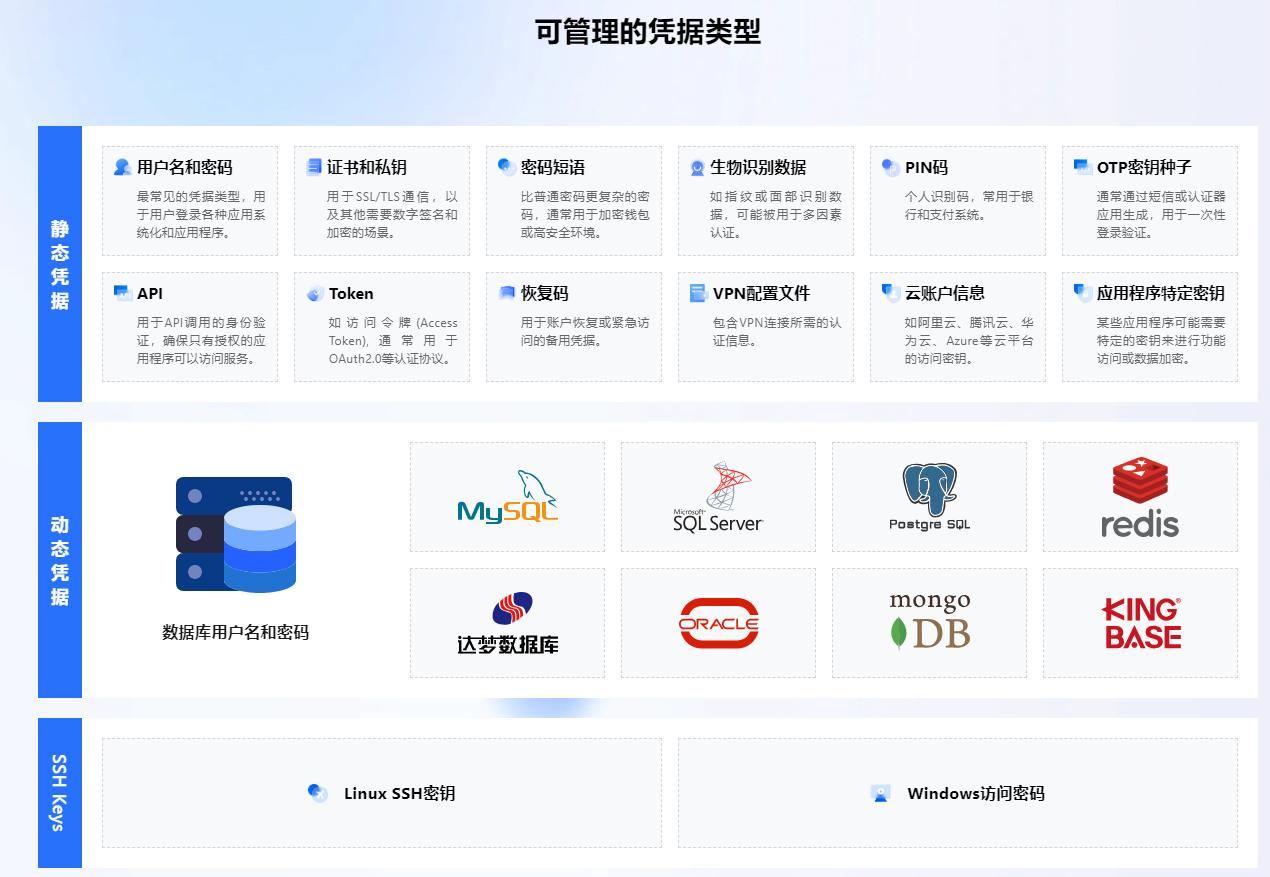Click the PIN码 card icon

pyautogui.click(x=890, y=167)
